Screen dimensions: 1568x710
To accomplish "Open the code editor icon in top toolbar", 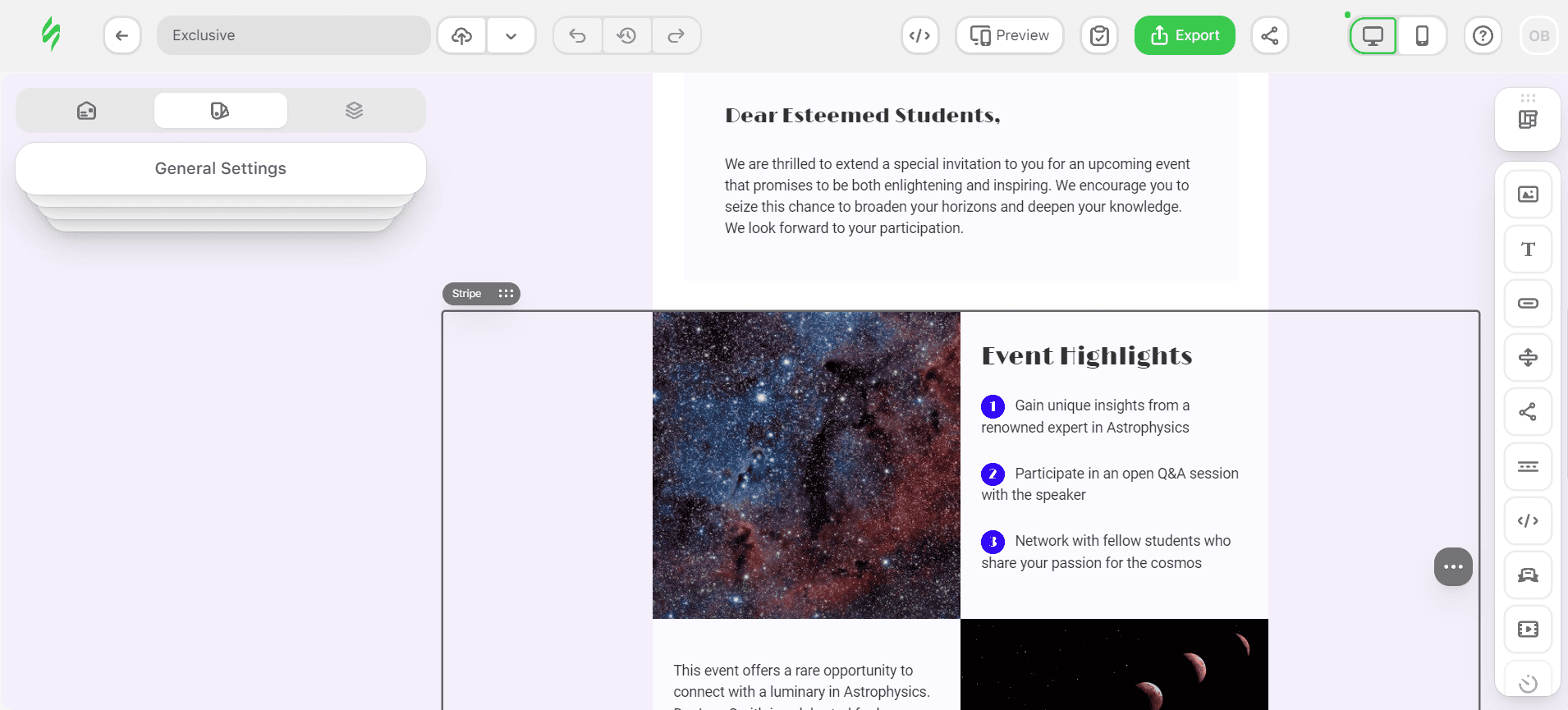I will click(x=919, y=35).
